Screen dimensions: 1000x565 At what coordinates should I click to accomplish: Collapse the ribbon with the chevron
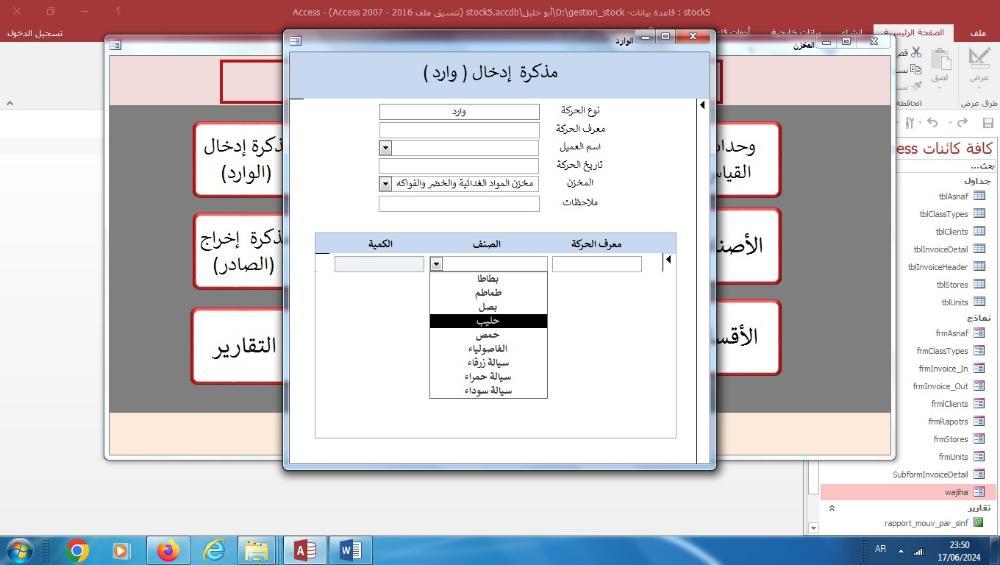coord(10,103)
